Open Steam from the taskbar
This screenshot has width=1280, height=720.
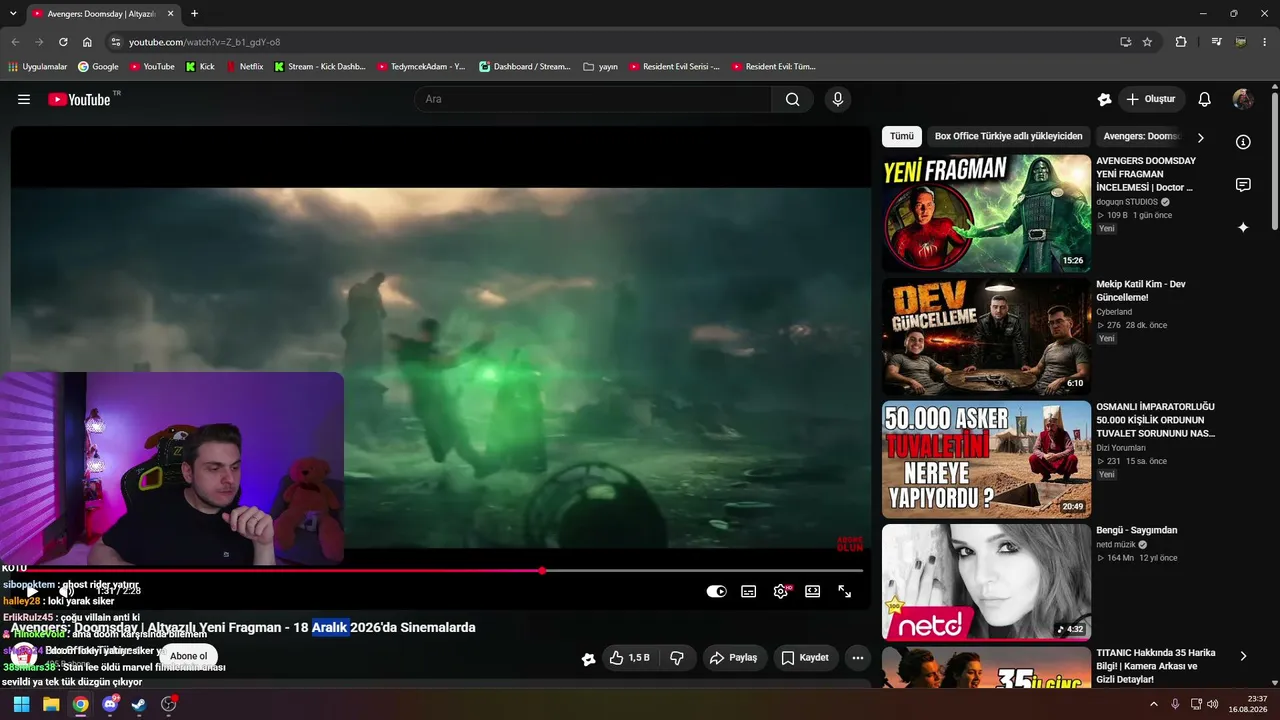pyautogui.click(x=139, y=704)
